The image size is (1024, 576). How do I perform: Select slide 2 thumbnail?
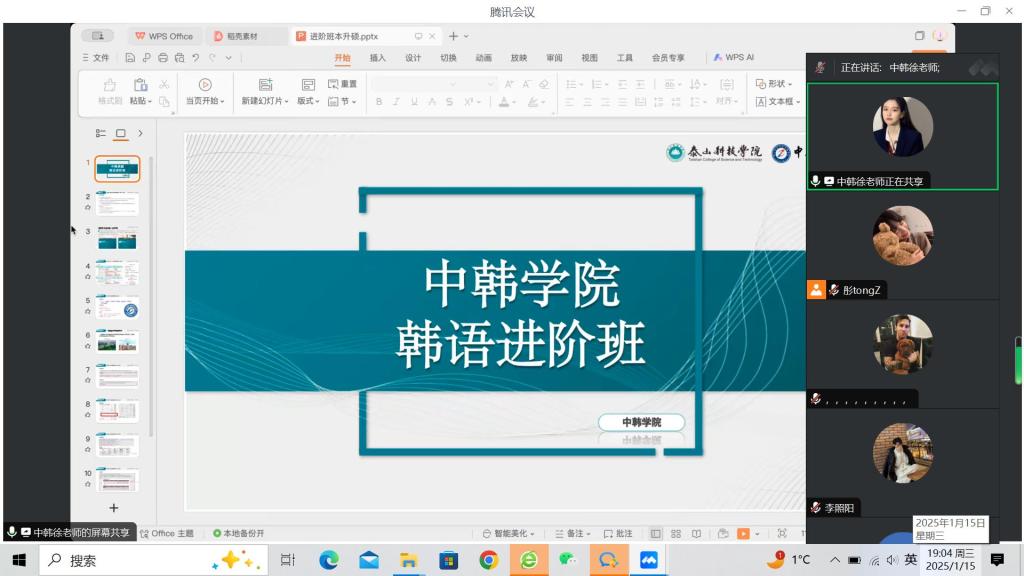pos(117,203)
